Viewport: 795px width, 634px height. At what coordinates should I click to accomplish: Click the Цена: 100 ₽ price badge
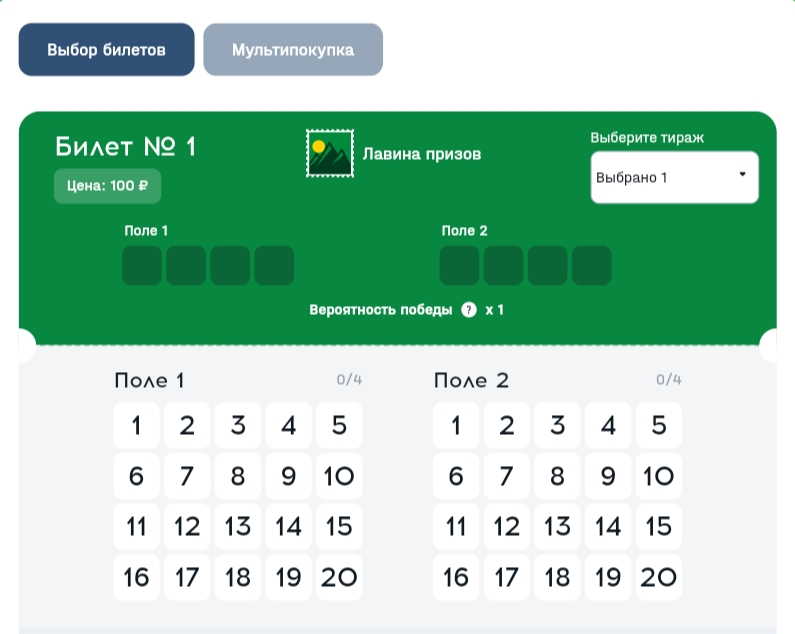pyautogui.click(x=107, y=185)
